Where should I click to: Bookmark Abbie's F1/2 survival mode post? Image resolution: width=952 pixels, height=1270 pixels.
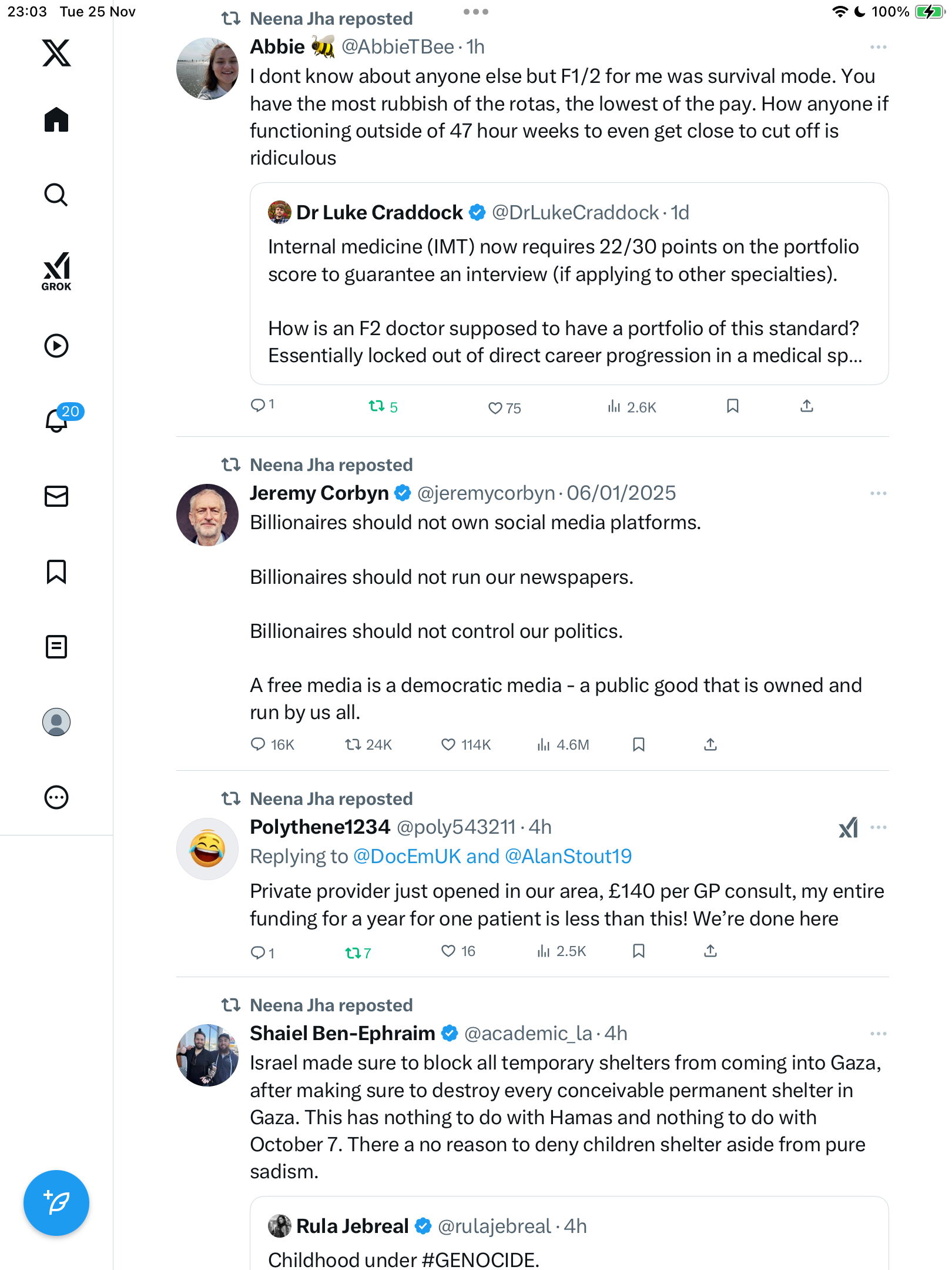coord(732,406)
